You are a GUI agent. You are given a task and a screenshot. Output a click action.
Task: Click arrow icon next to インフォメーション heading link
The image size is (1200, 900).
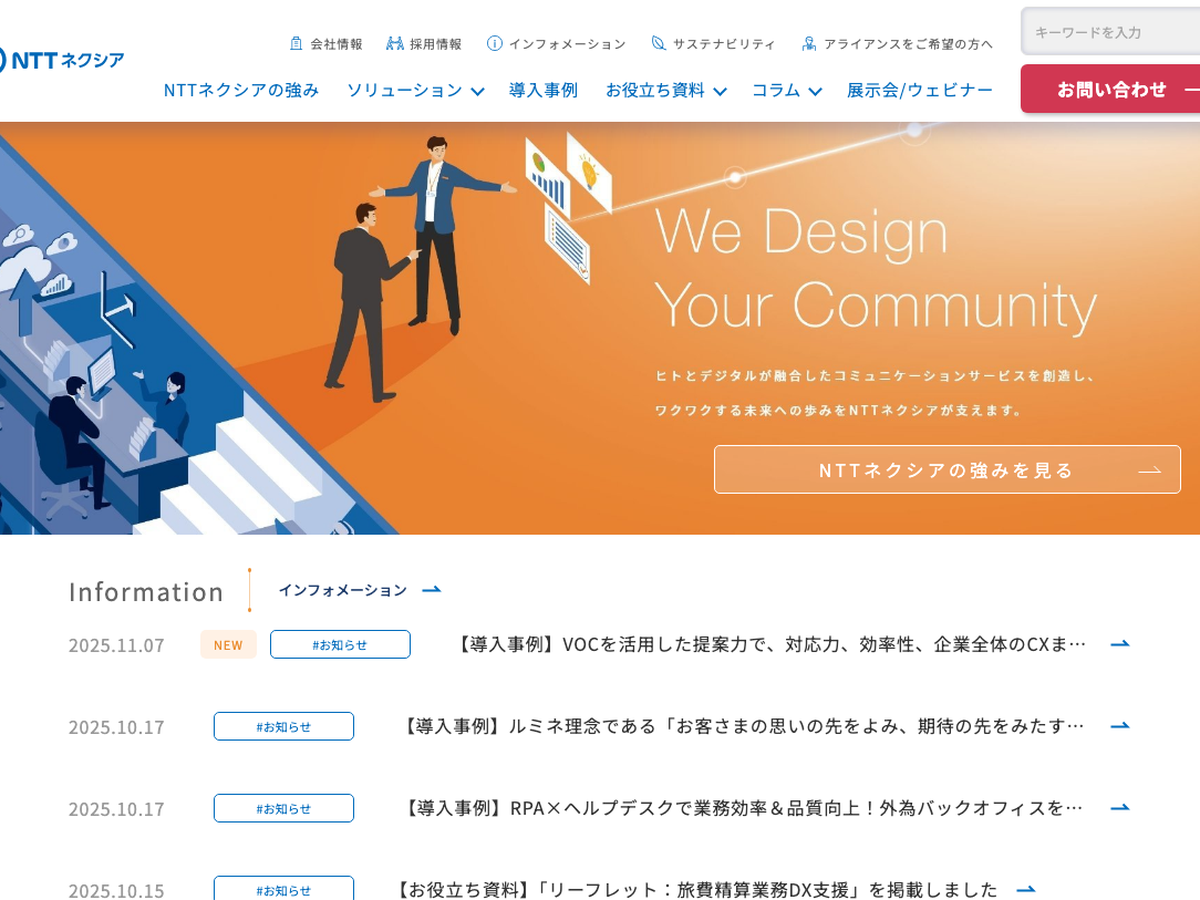tap(431, 590)
